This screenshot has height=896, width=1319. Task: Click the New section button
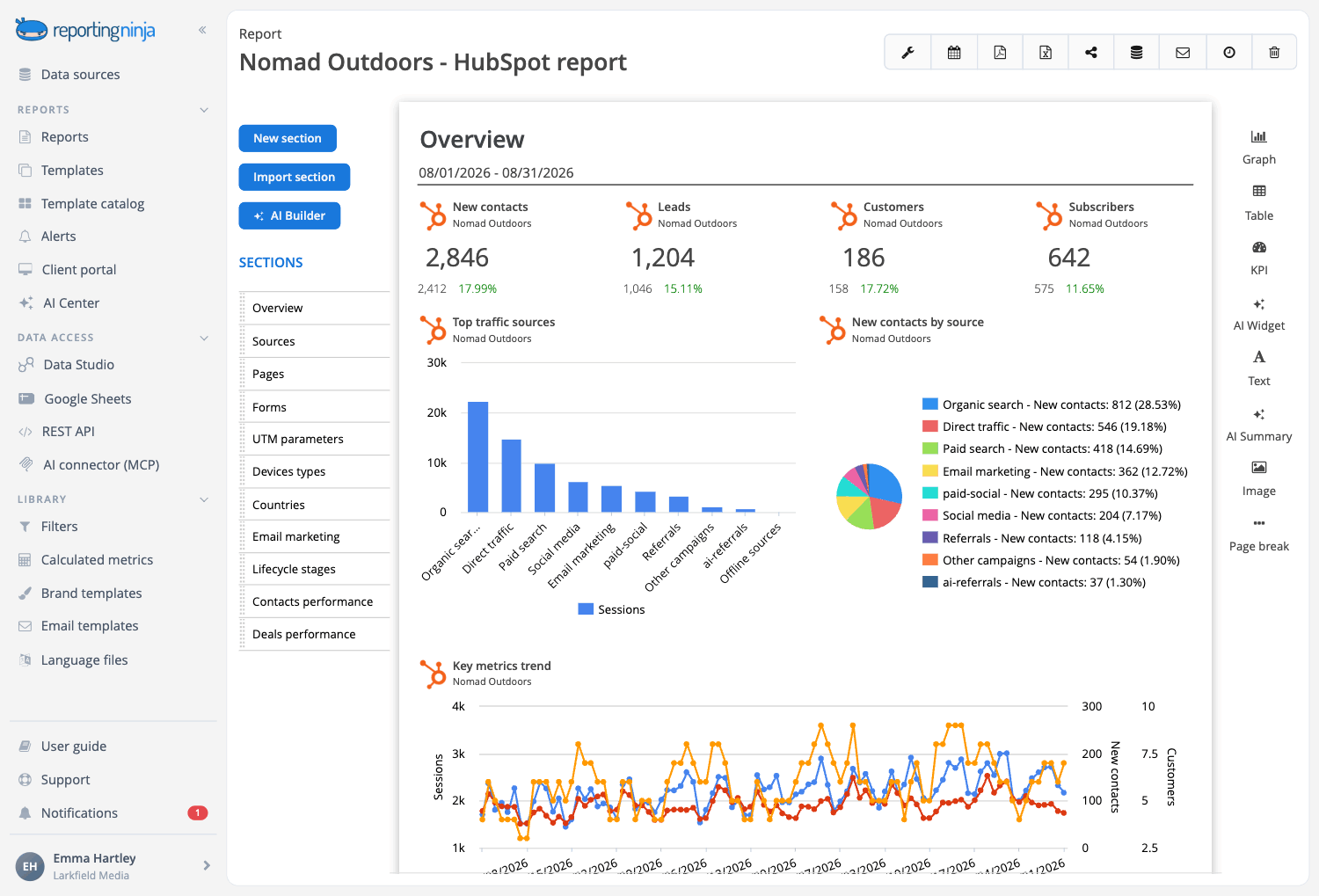[288, 138]
